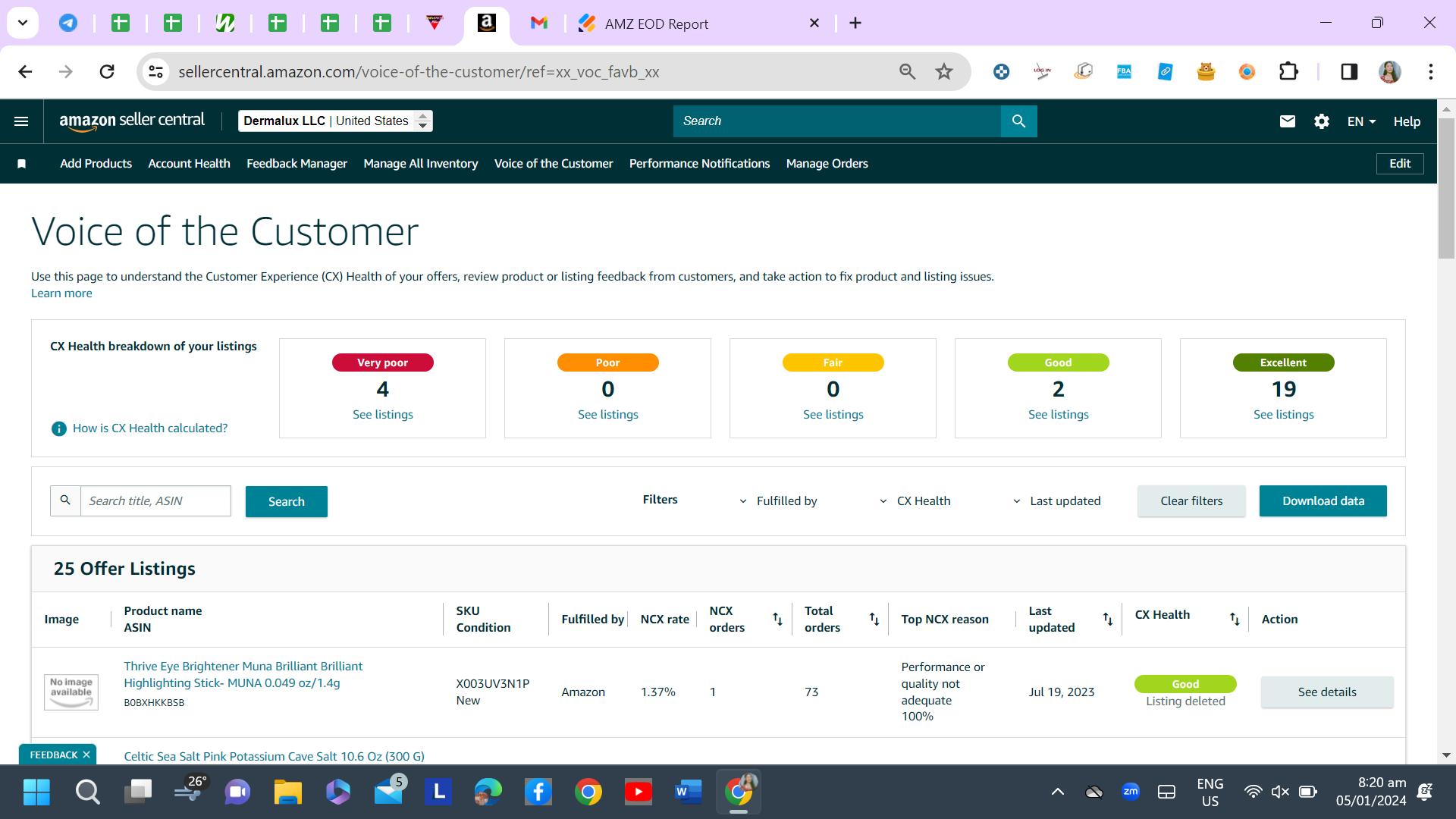Viewport: 1456px width, 819px height.
Task: Expand the Fulfilled by filter
Action: [778, 501]
